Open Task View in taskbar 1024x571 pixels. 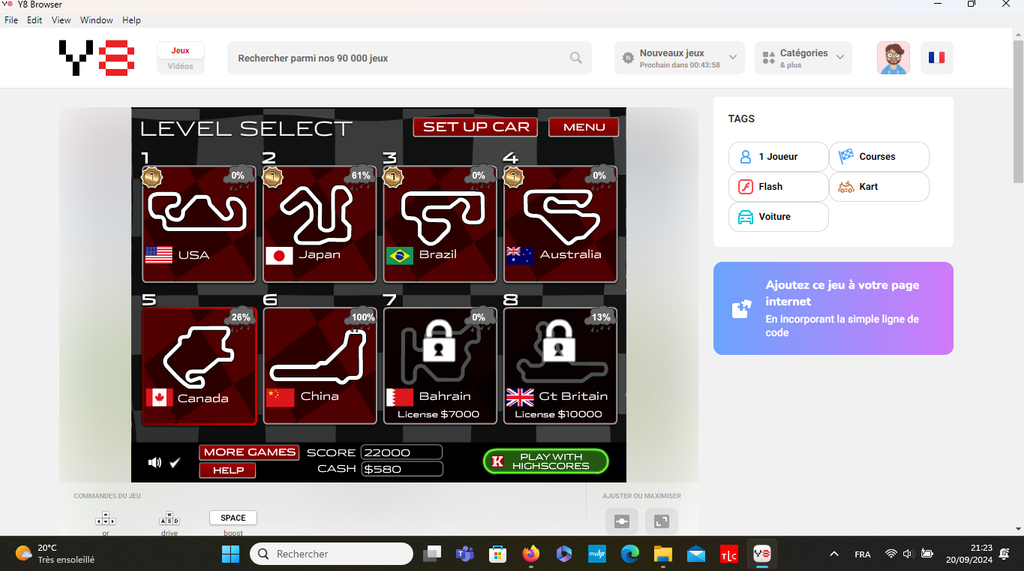coord(432,554)
